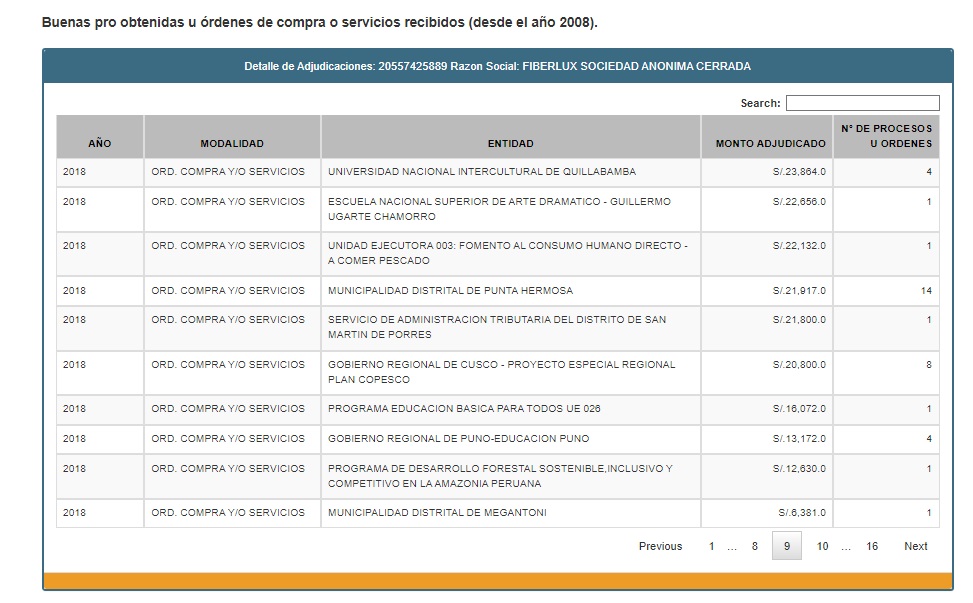This screenshot has height=603, width=973.
Task: Select Municipalidad Distrital de Punta Hermosa row
Action: (x=450, y=291)
